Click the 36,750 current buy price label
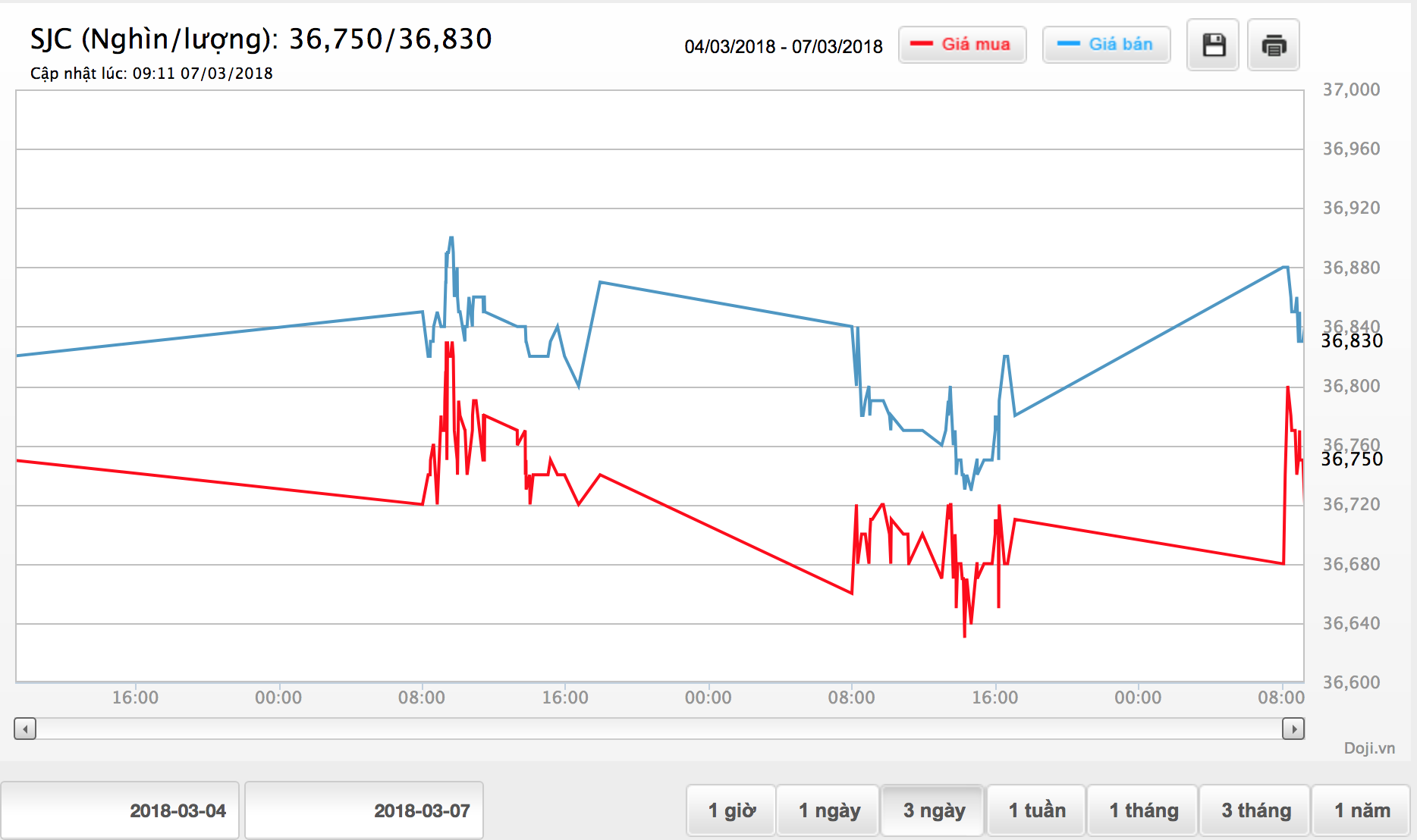 click(x=1352, y=459)
